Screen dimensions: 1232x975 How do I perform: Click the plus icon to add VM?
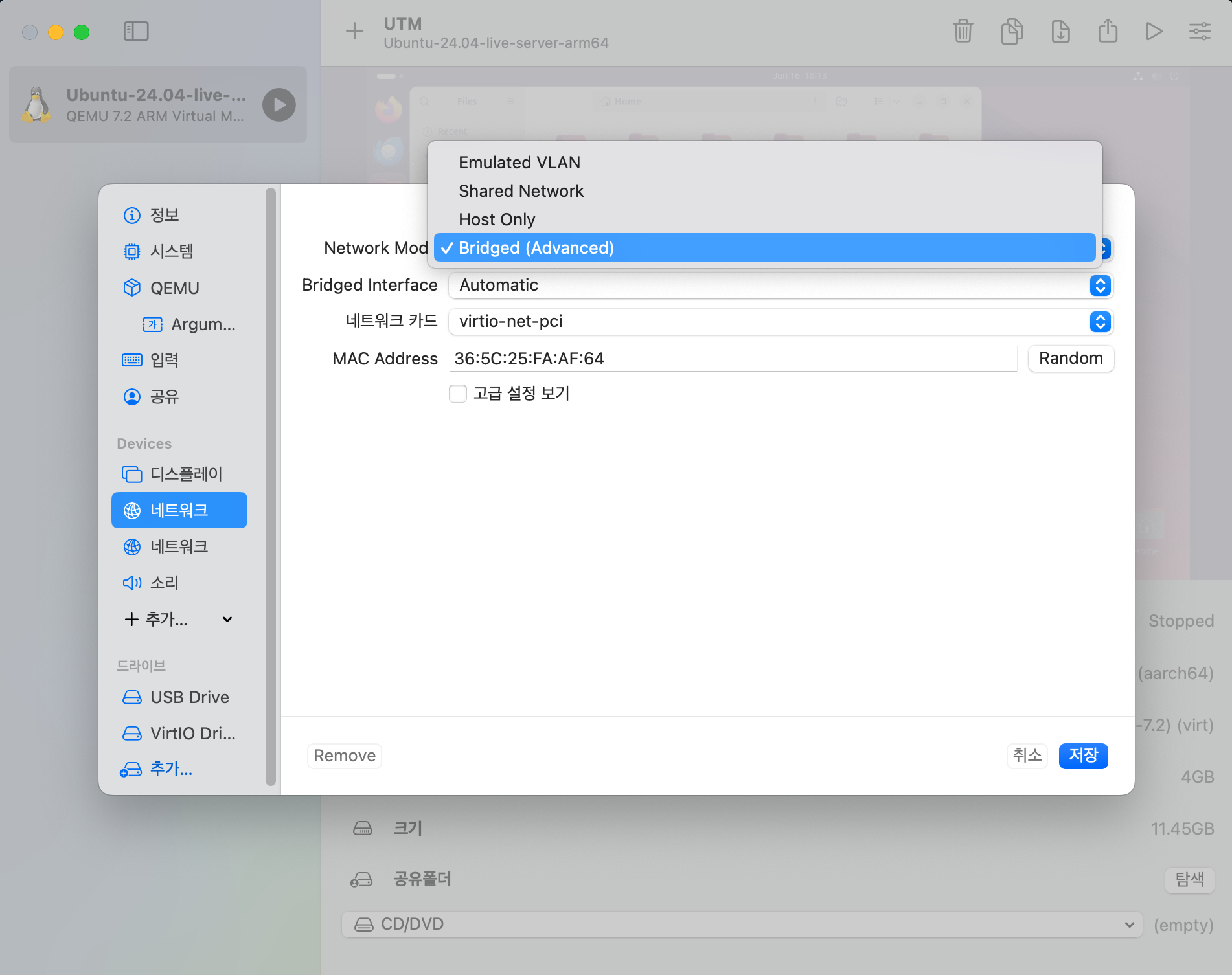pyautogui.click(x=354, y=31)
